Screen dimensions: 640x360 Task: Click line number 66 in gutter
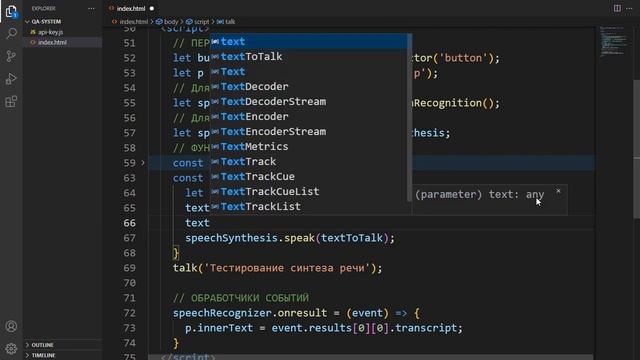pos(129,223)
